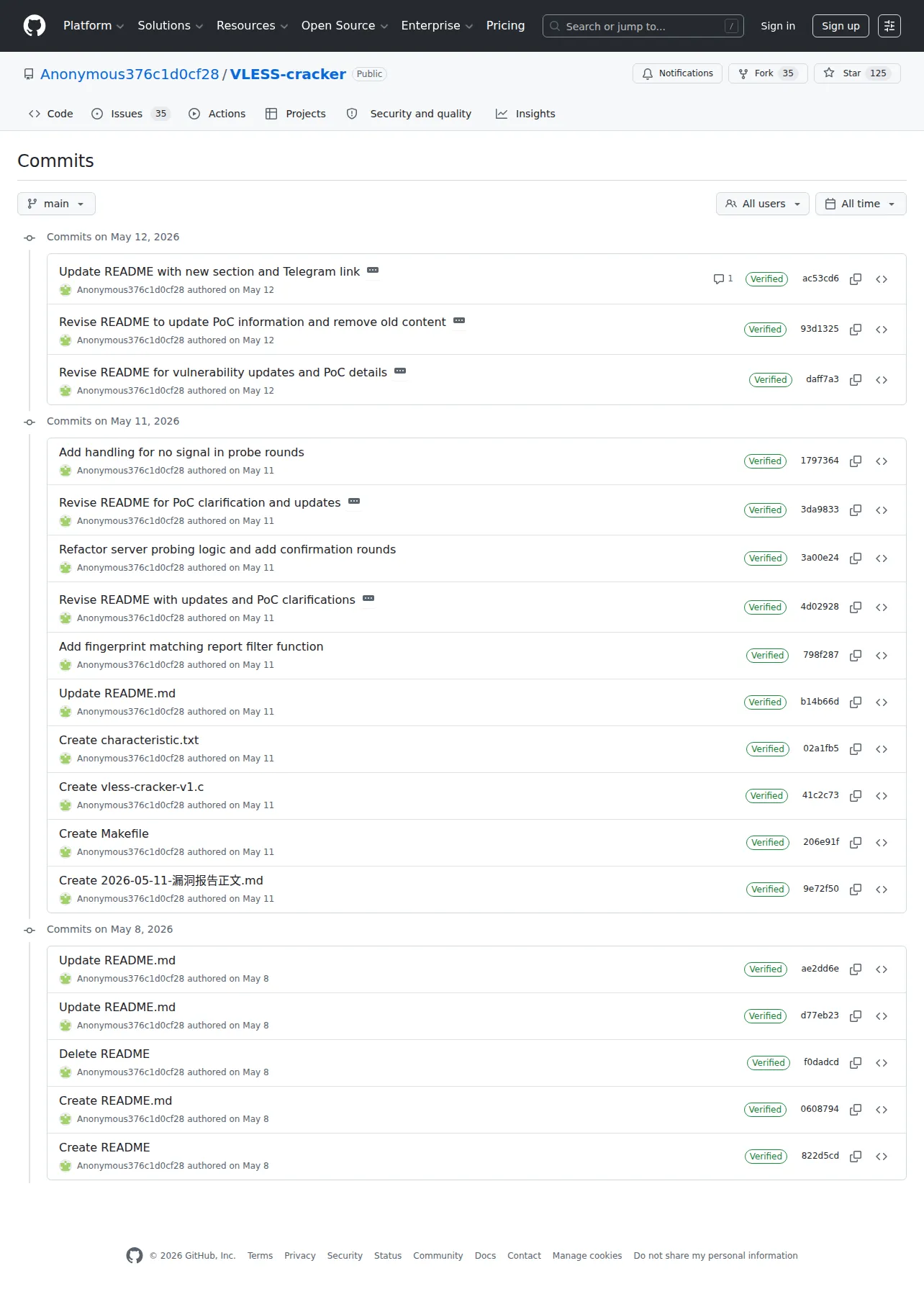Open the comment on commit ac53cd6

click(723, 279)
